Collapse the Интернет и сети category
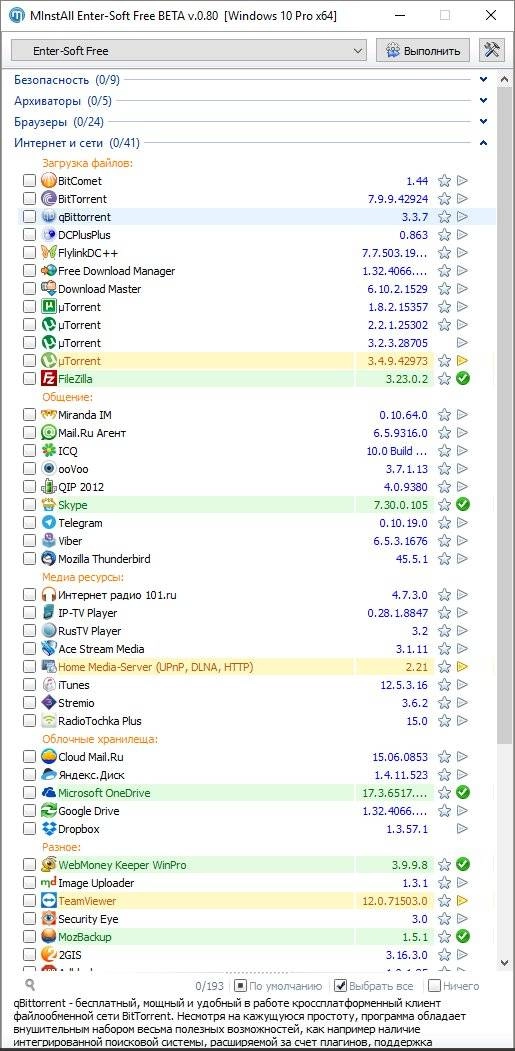Viewport: 515px width, 1051px height. (x=483, y=143)
